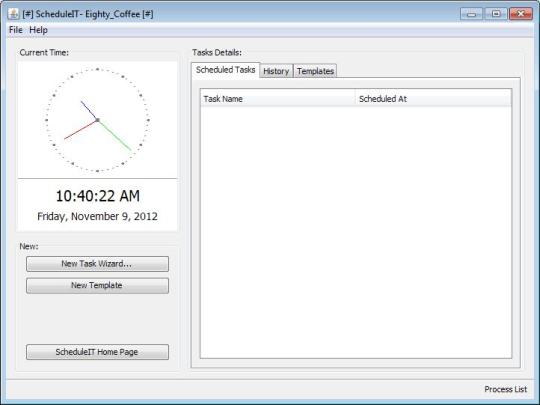Switch to the Templates tab
This screenshot has height=405, width=540.
[315, 71]
